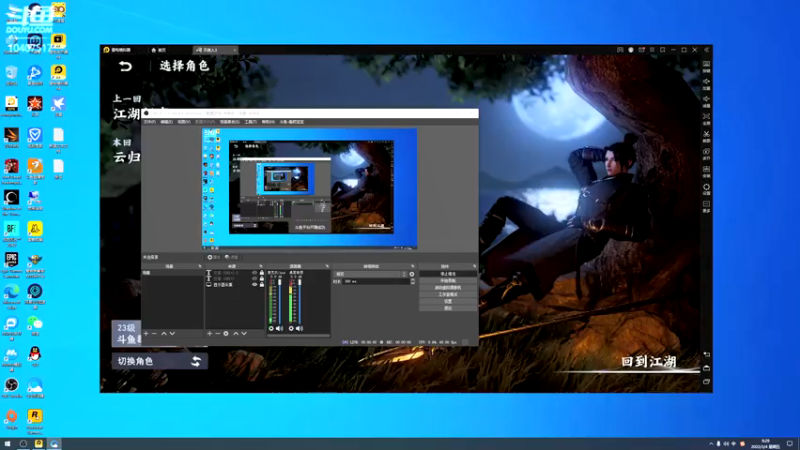Screen dimensions: 800x450
Task: Open the 帮助 menu in OBS
Action: click(x=268, y=122)
